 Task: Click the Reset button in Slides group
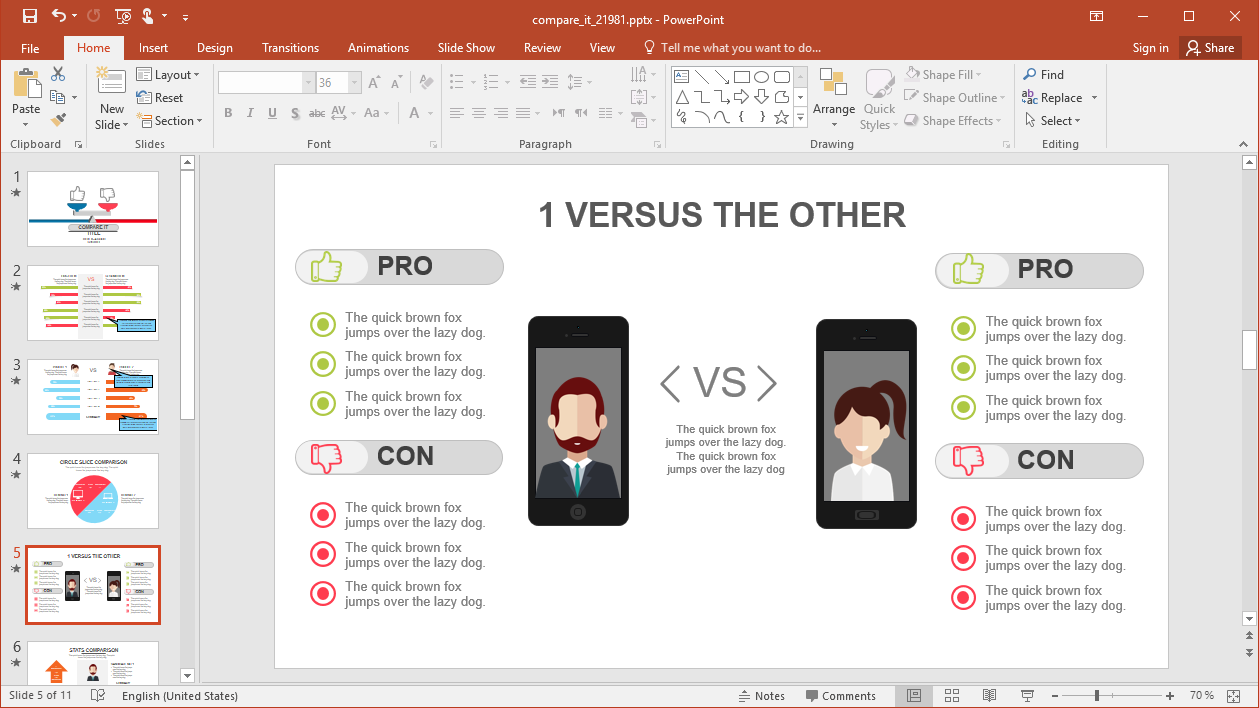160,98
